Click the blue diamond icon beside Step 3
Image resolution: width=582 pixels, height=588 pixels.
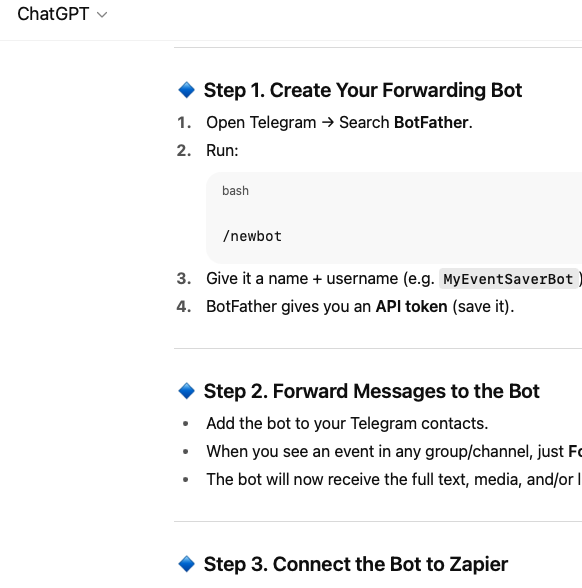click(186, 564)
